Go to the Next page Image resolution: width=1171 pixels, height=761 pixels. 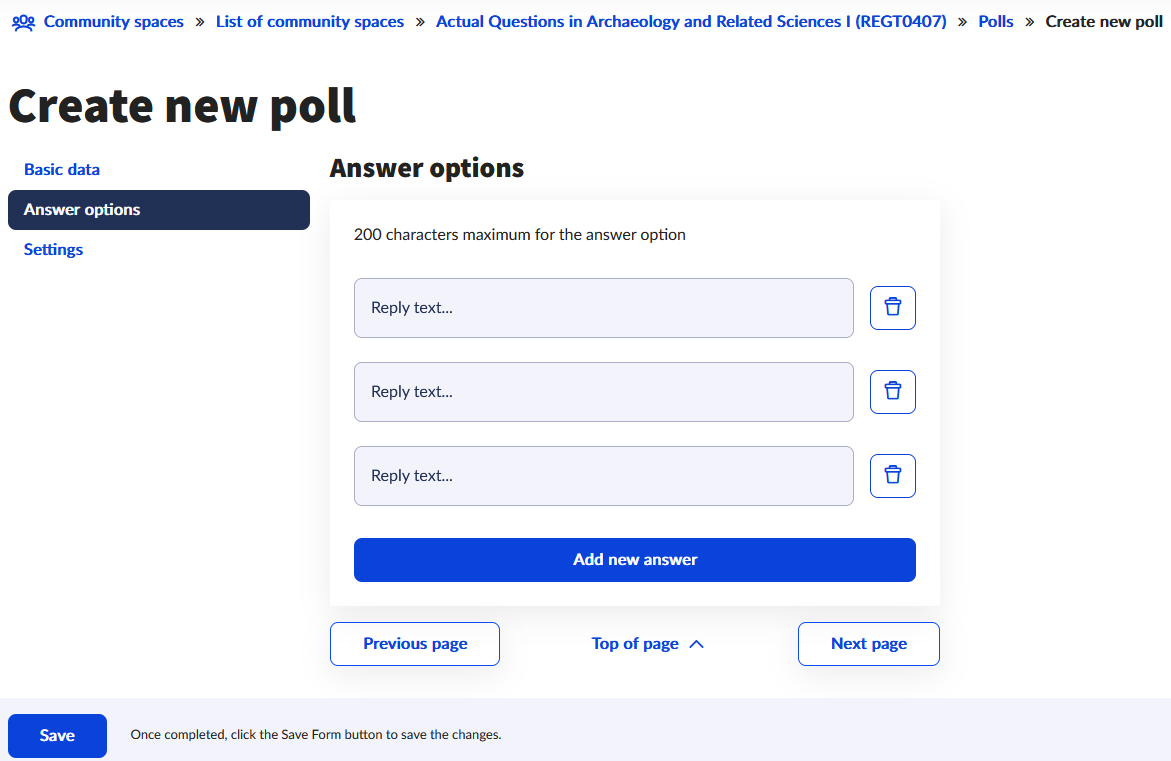[869, 644]
